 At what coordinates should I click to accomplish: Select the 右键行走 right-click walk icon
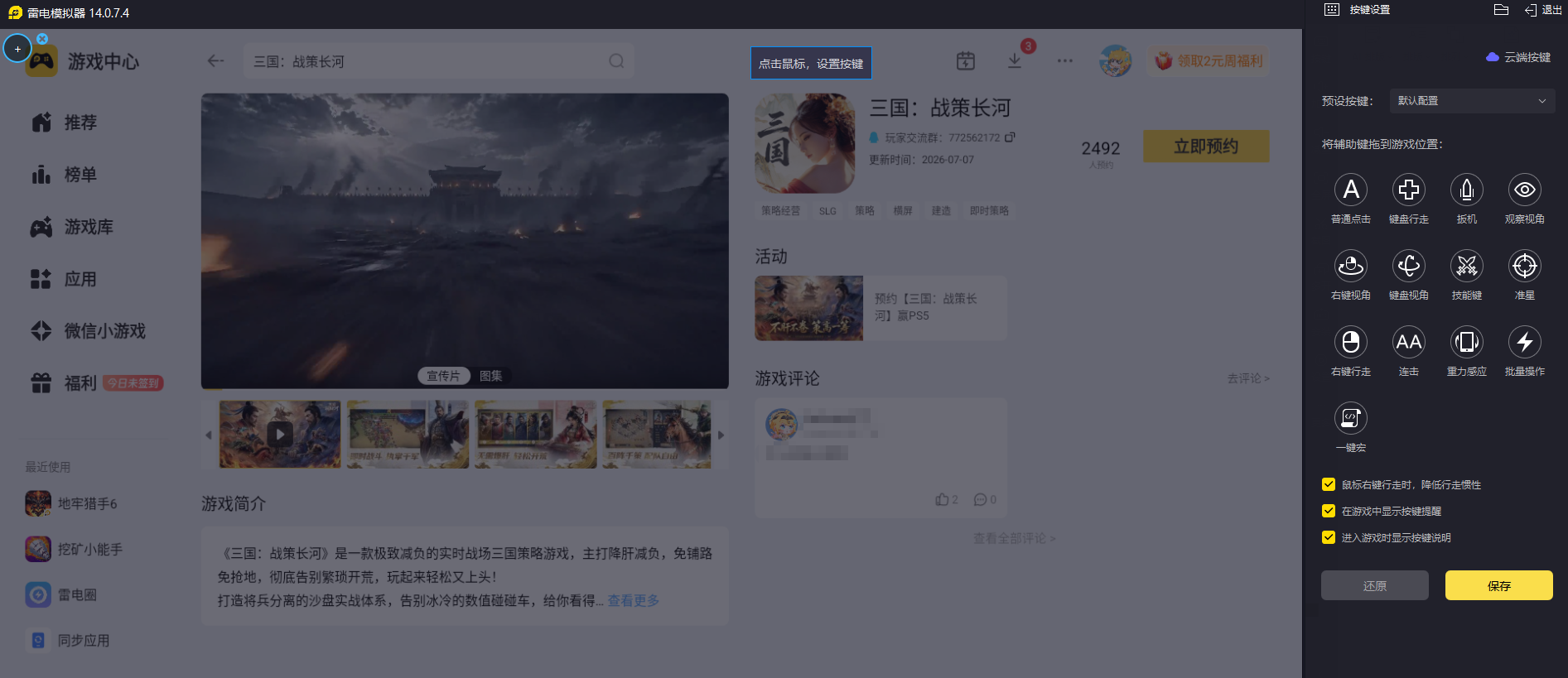pos(1351,342)
